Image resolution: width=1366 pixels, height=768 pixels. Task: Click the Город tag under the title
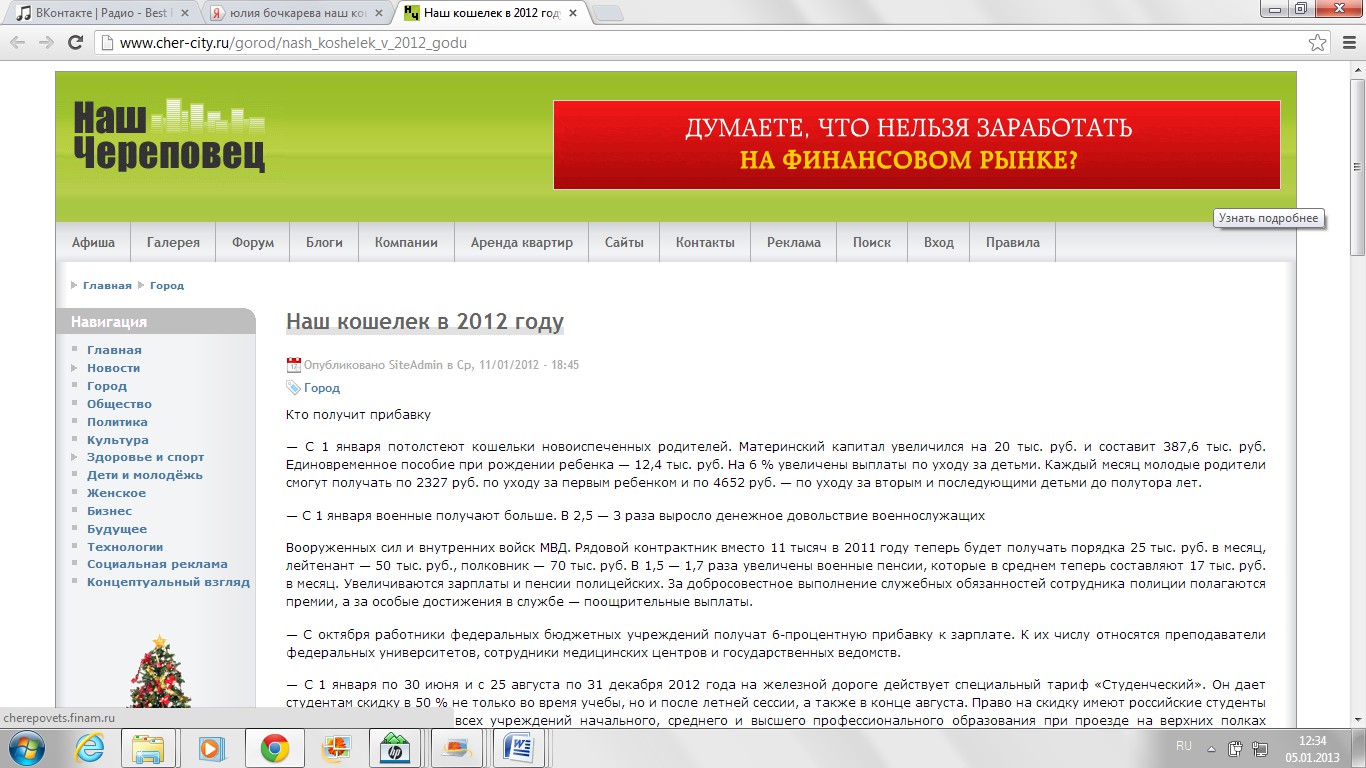(x=322, y=388)
